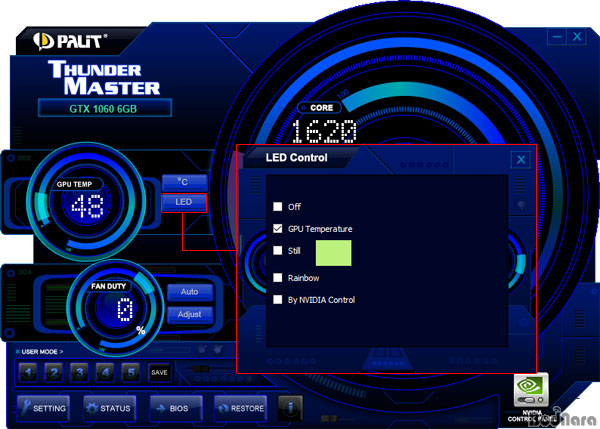Uncheck the GPU Temperature option

point(278,229)
